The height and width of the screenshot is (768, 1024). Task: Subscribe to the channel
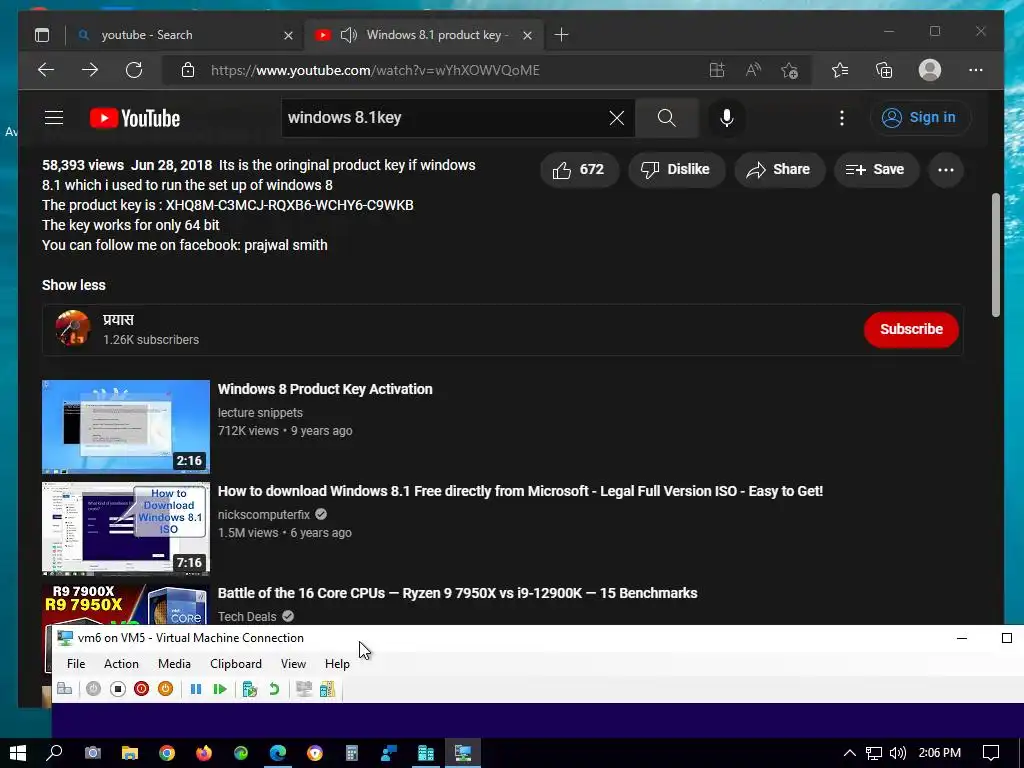pos(911,329)
